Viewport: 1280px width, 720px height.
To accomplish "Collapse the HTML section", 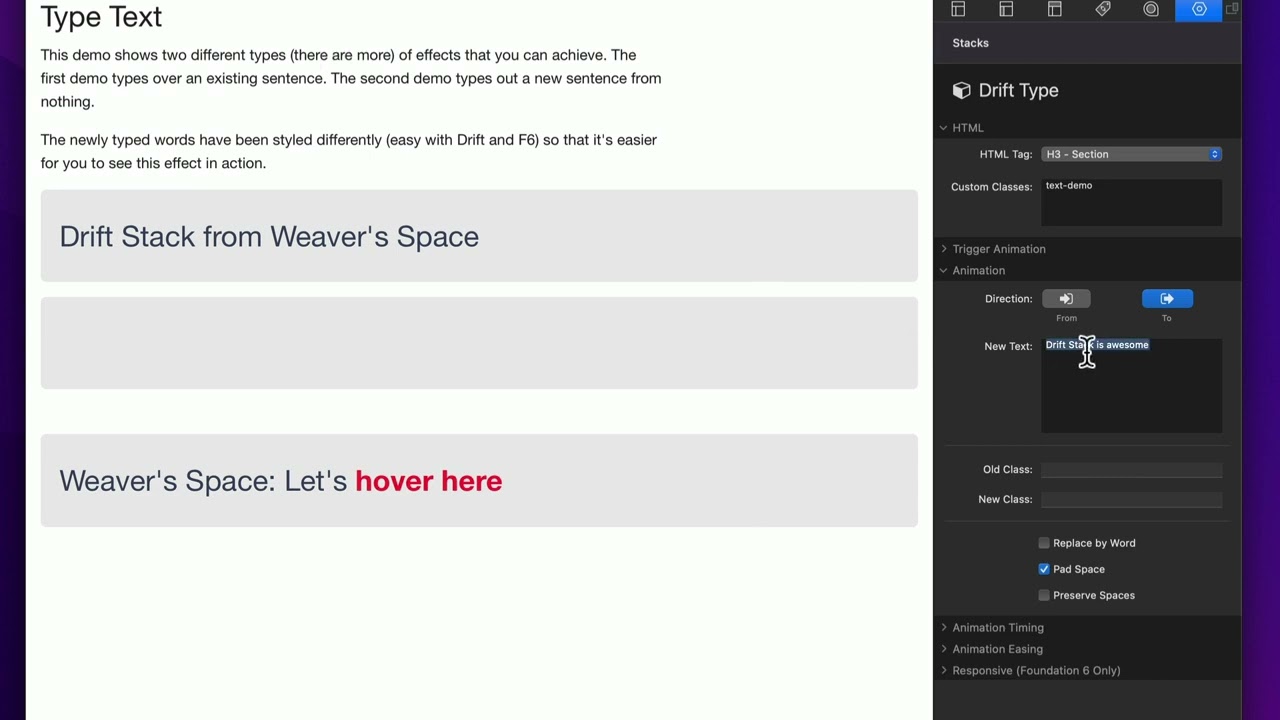I will [943, 128].
